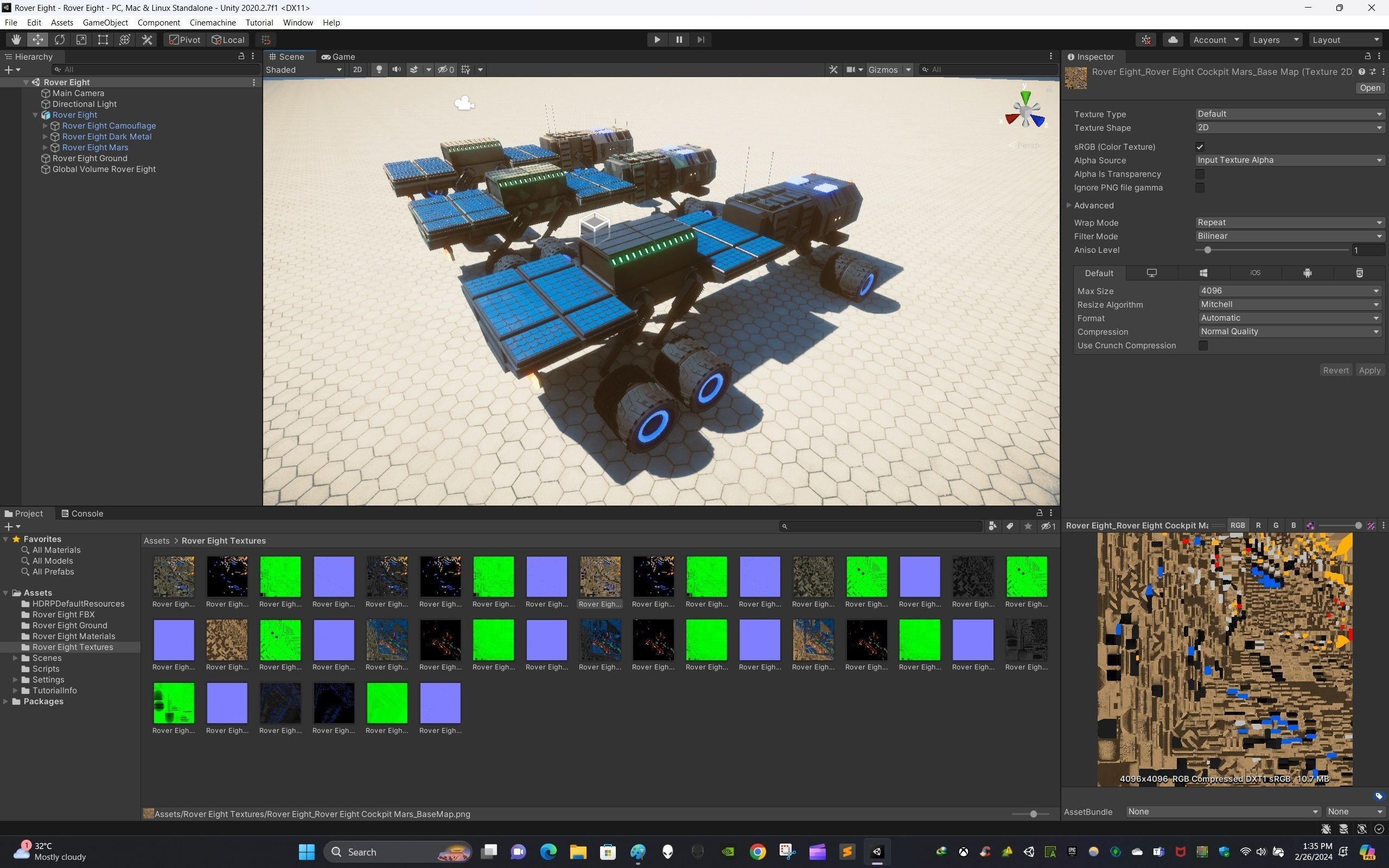Viewport: 1389px width, 868px height.
Task: Open the Collab services icon
Action: (1146, 40)
